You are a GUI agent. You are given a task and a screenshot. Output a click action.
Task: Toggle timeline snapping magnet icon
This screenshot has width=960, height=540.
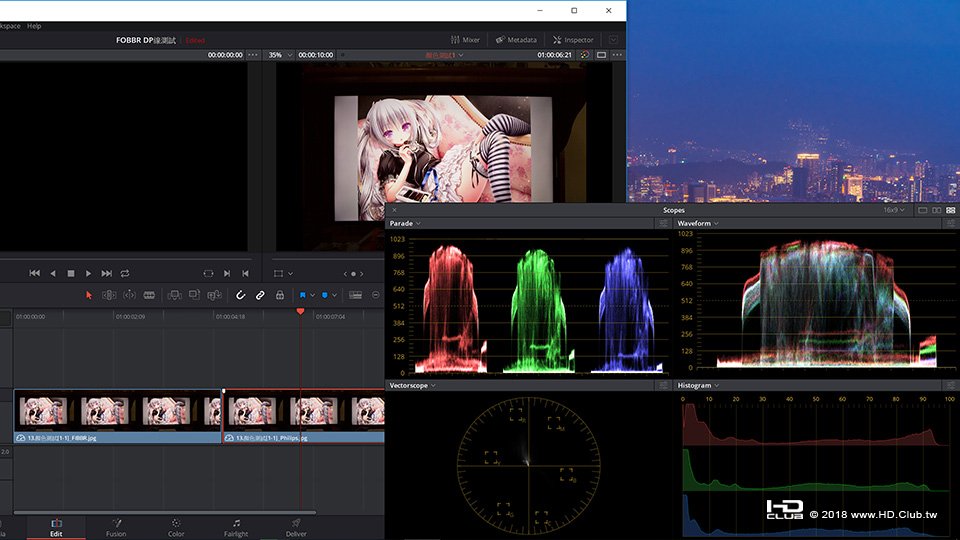240,295
